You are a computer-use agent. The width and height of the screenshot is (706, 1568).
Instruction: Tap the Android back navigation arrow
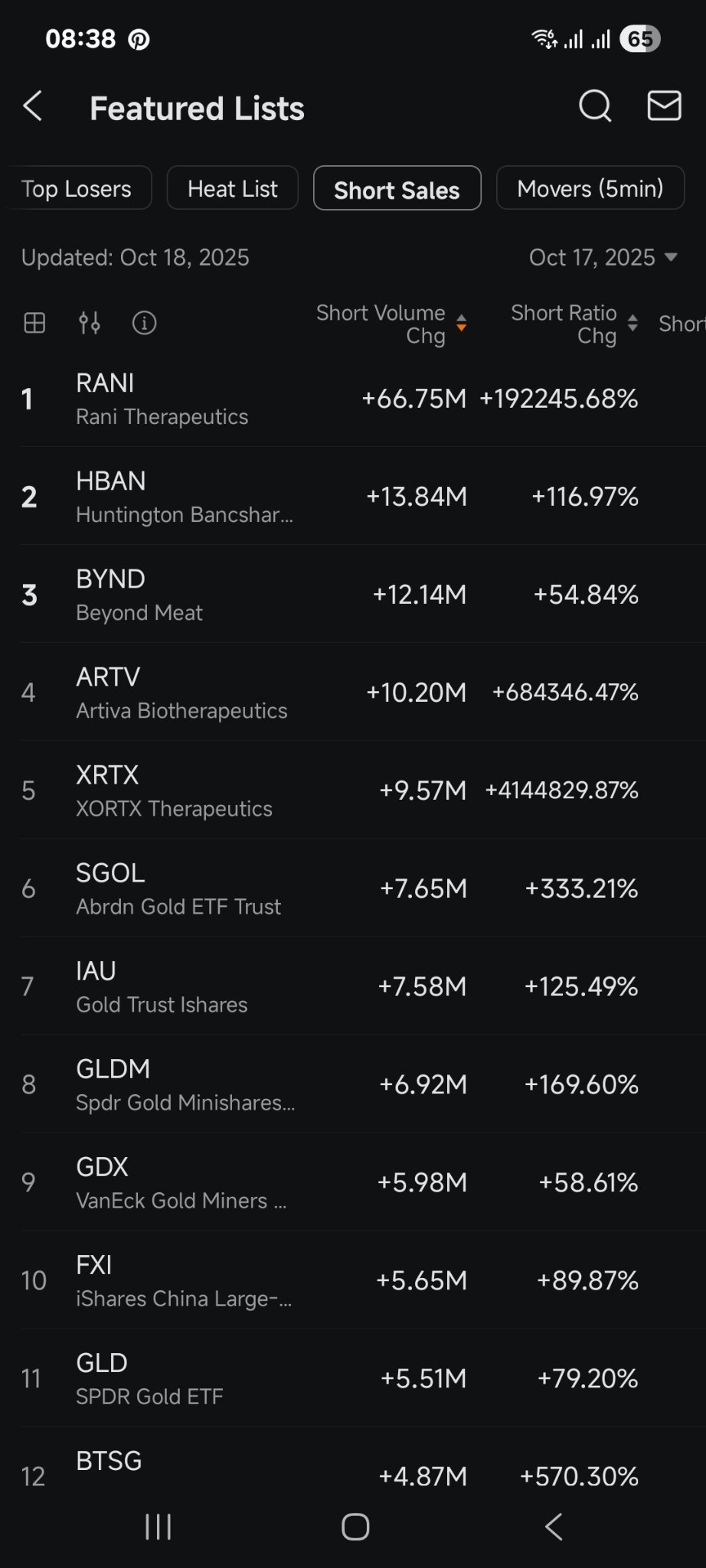pyautogui.click(x=554, y=1527)
